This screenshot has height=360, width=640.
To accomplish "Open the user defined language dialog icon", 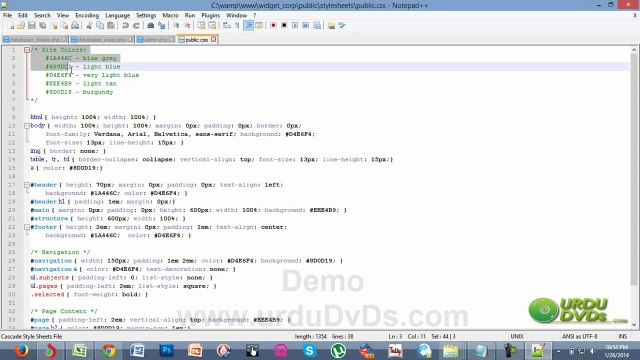I will click(x=259, y=26).
